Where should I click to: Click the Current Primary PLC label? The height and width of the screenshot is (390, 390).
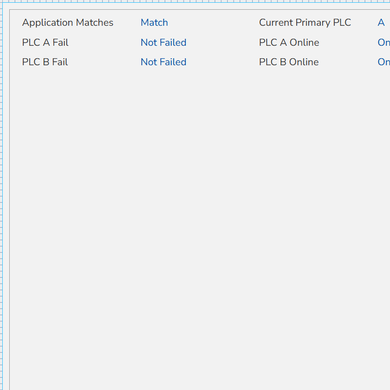tap(305, 23)
